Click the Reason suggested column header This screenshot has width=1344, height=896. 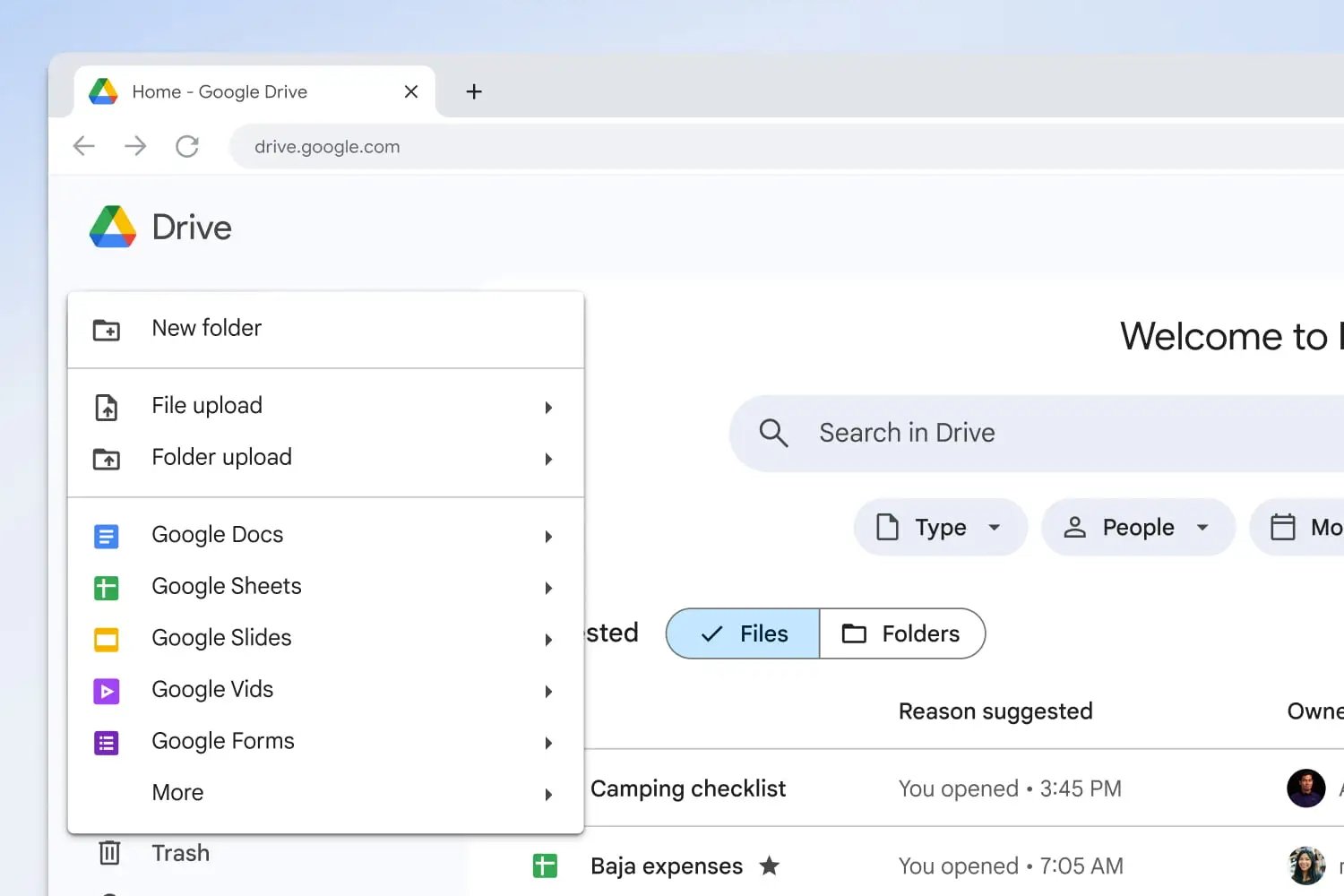pyautogui.click(x=995, y=711)
